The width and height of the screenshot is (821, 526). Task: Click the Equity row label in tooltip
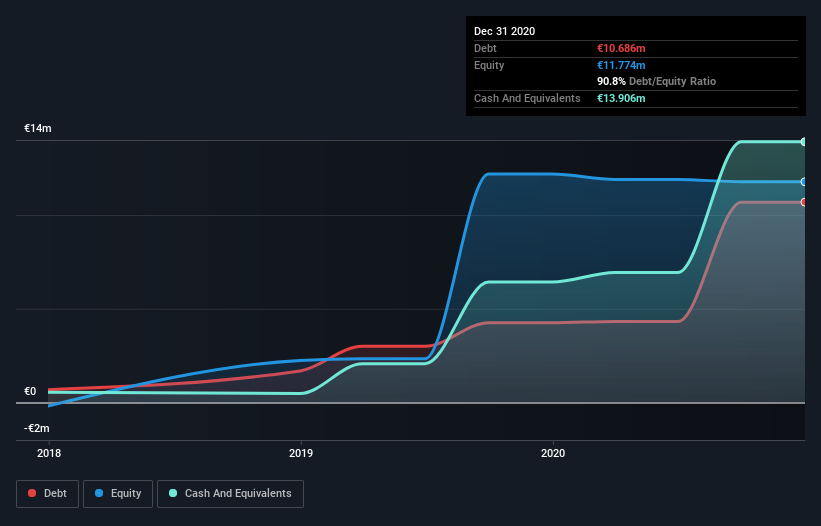(489, 65)
